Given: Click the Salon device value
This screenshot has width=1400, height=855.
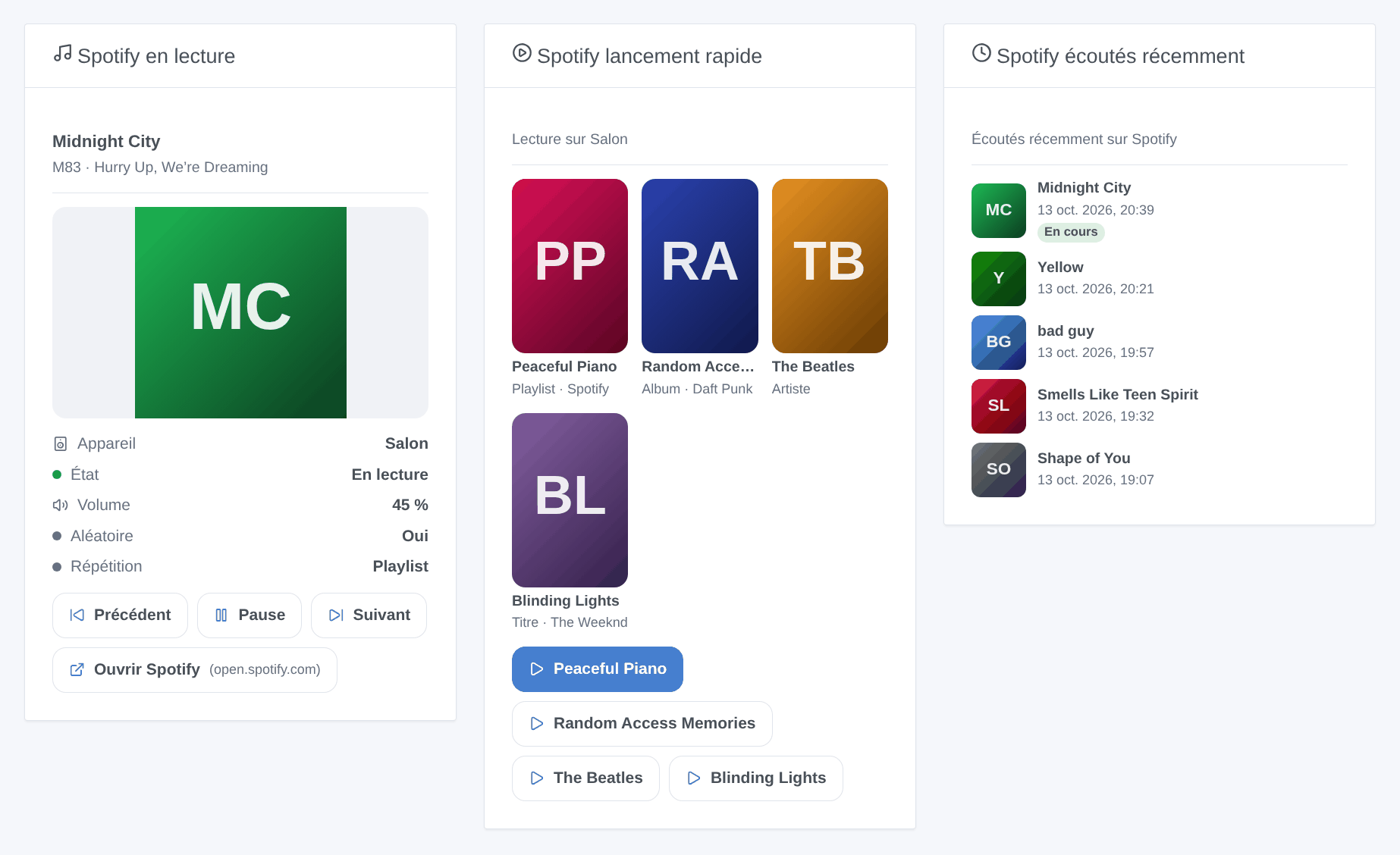Looking at the screenshot, I should click(x=407, y=443).
